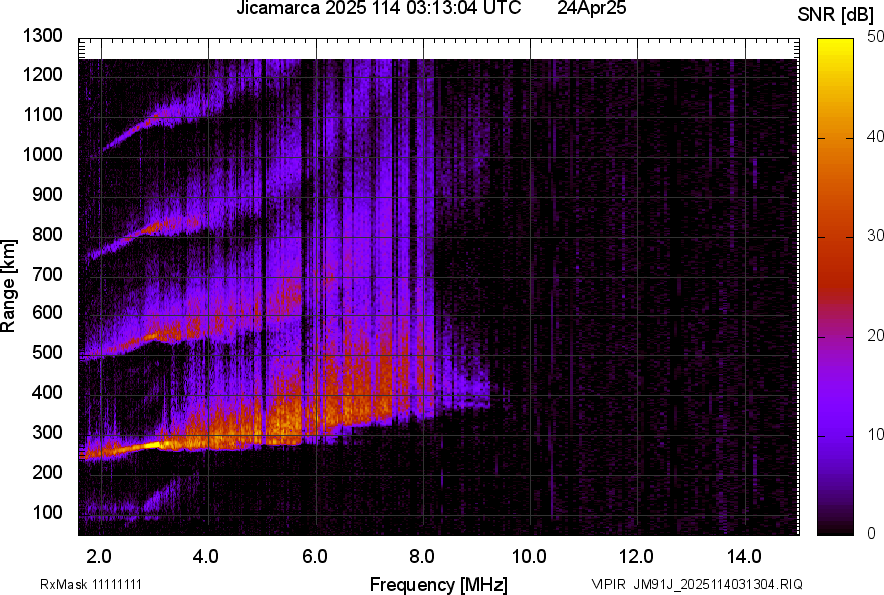Click the colorbar value 40

(x=874, y=136)
